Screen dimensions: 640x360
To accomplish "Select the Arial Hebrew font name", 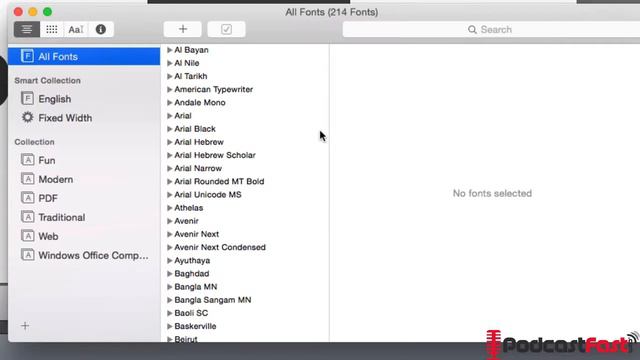I will [x=199, y=142].
